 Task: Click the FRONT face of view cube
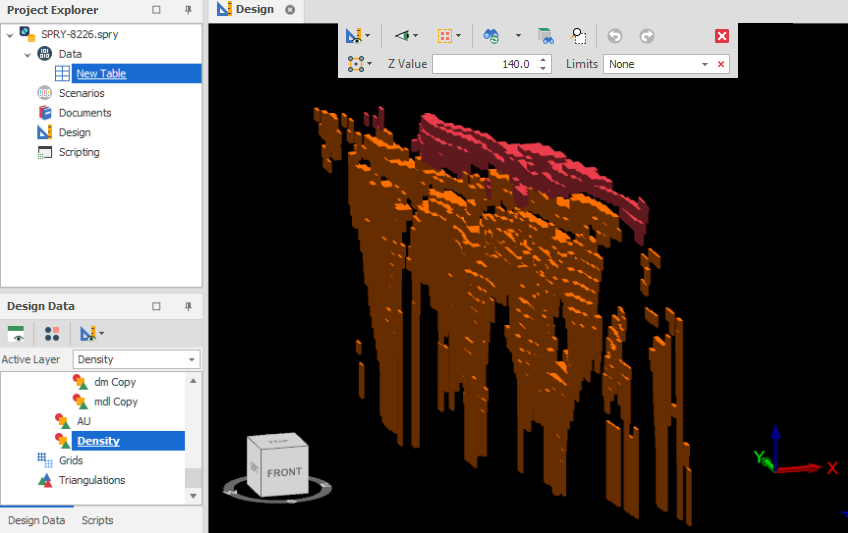pyautogui.click(x=283, y=472)
